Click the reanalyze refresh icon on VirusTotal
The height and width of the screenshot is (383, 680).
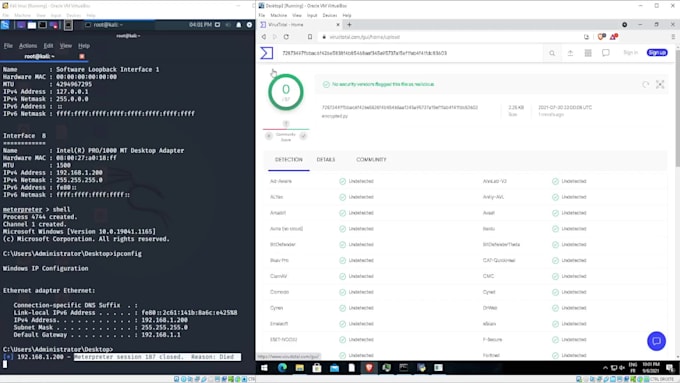pyautogui.click(x=646, y=85)
